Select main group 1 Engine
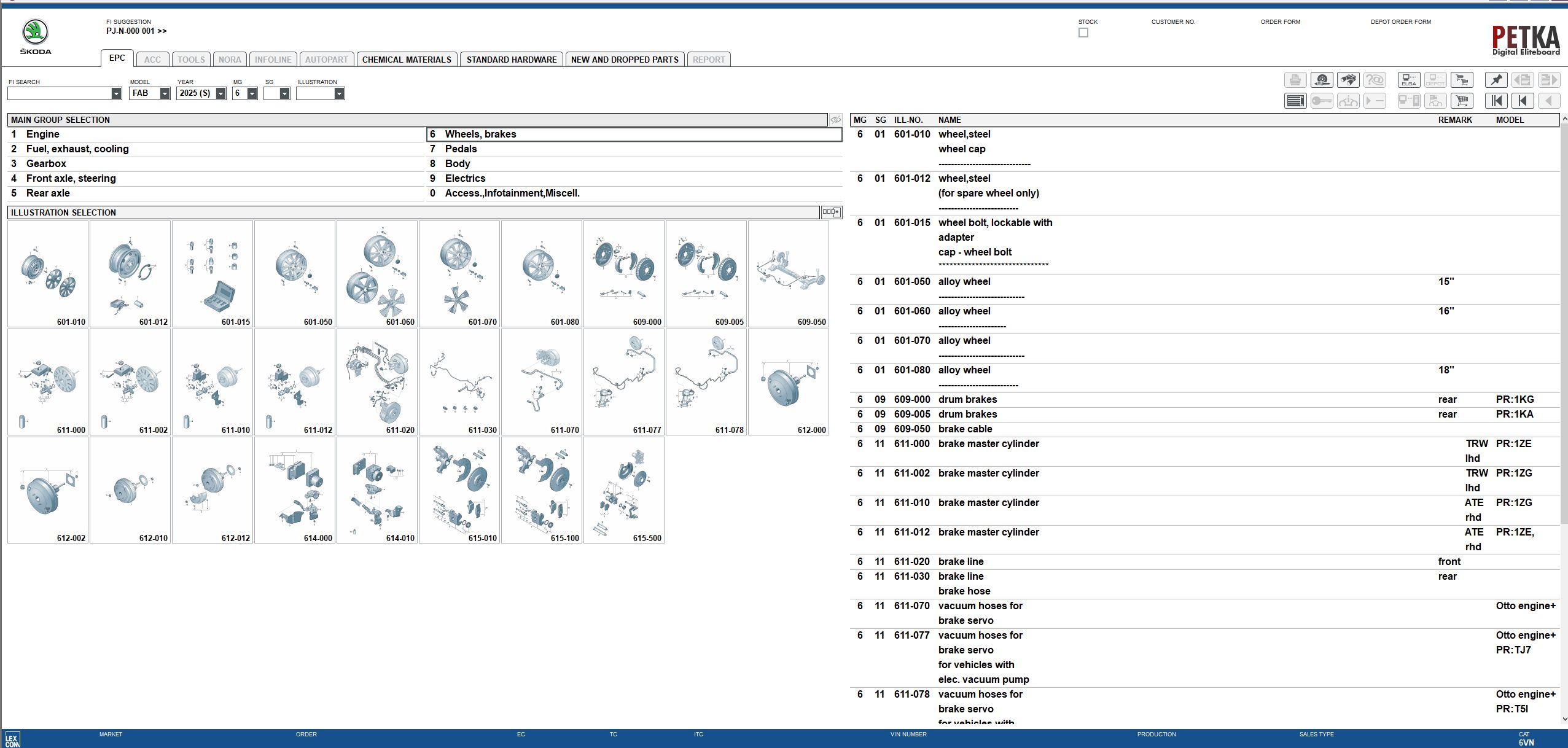This screenshot has height=748, width=1568. click(x=216, y=134)
